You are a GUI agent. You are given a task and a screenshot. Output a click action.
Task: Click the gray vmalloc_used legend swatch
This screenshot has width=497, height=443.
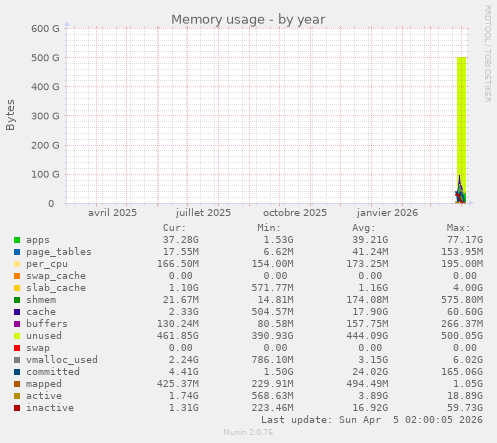click(x=17, y=360)
